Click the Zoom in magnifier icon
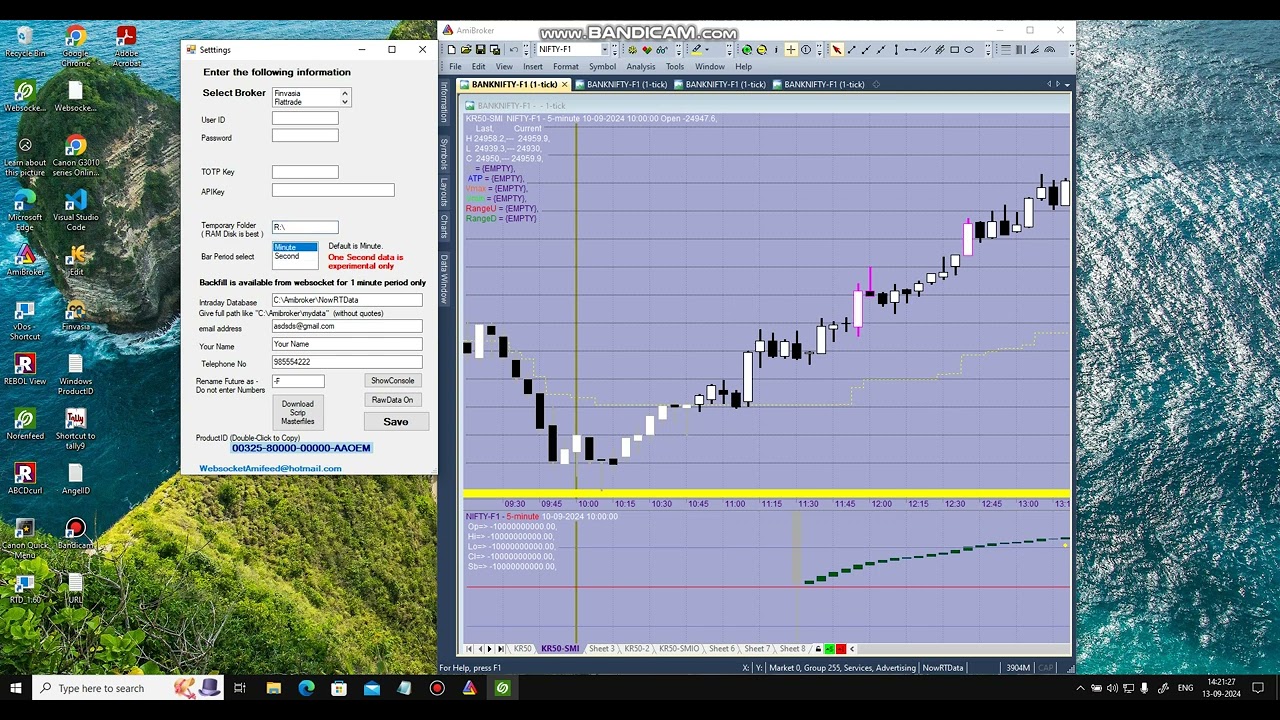 click(x=746, y=49)
